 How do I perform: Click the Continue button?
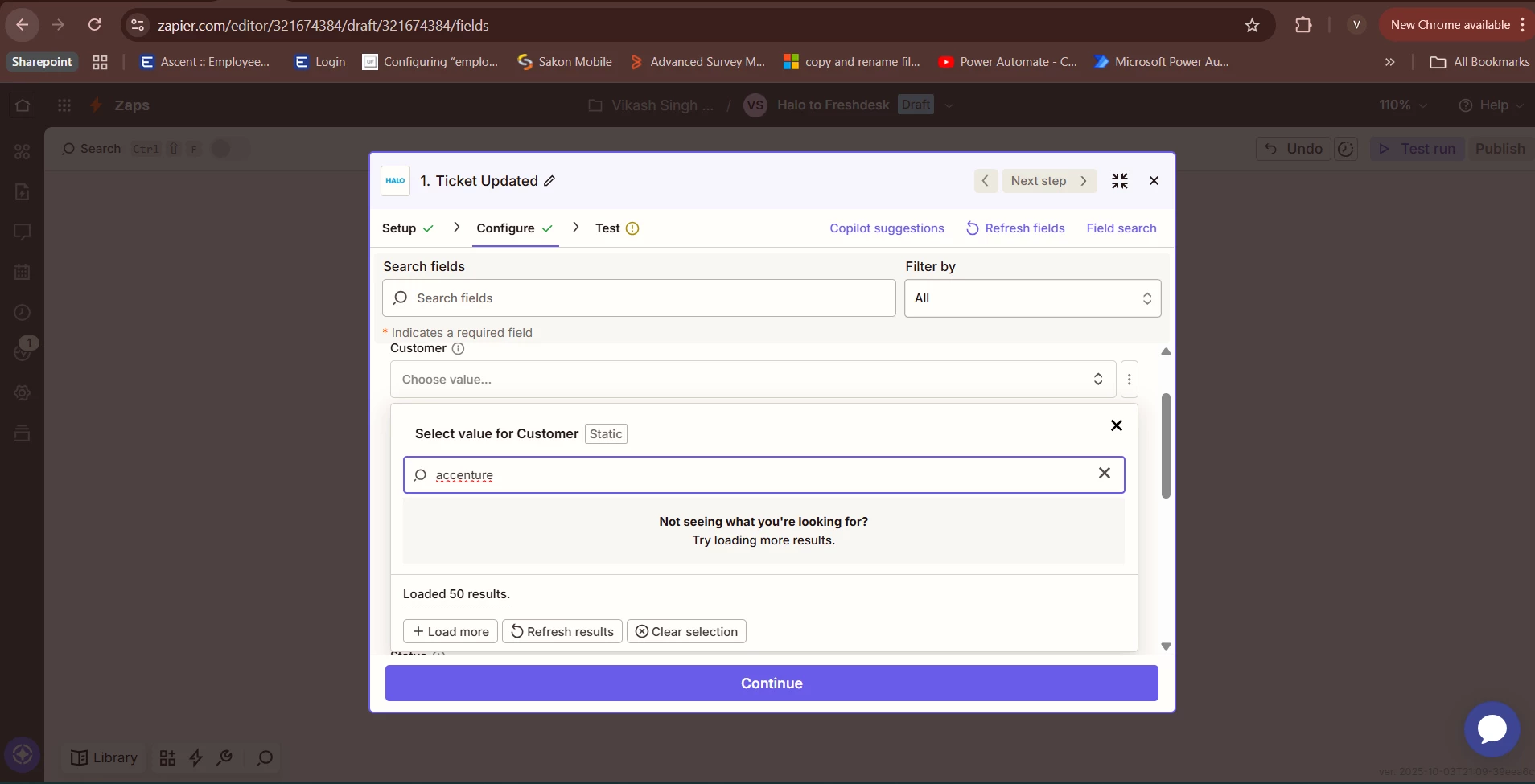772,683
